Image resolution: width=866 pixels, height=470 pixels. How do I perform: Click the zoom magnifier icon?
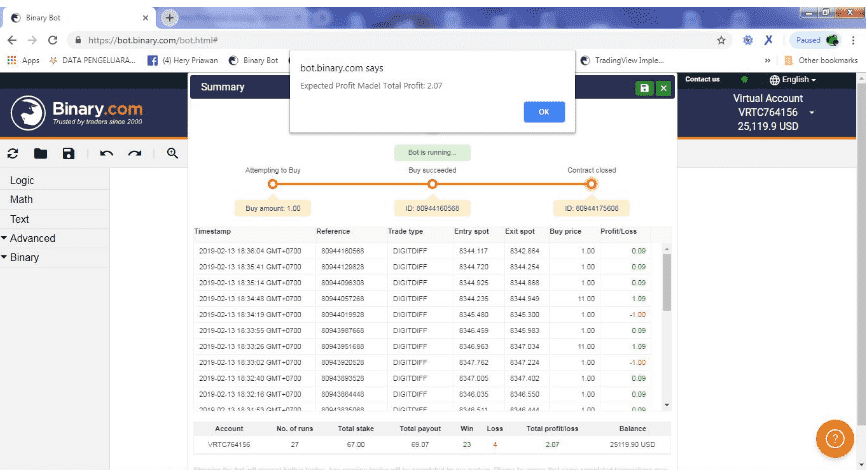point(172,154)
